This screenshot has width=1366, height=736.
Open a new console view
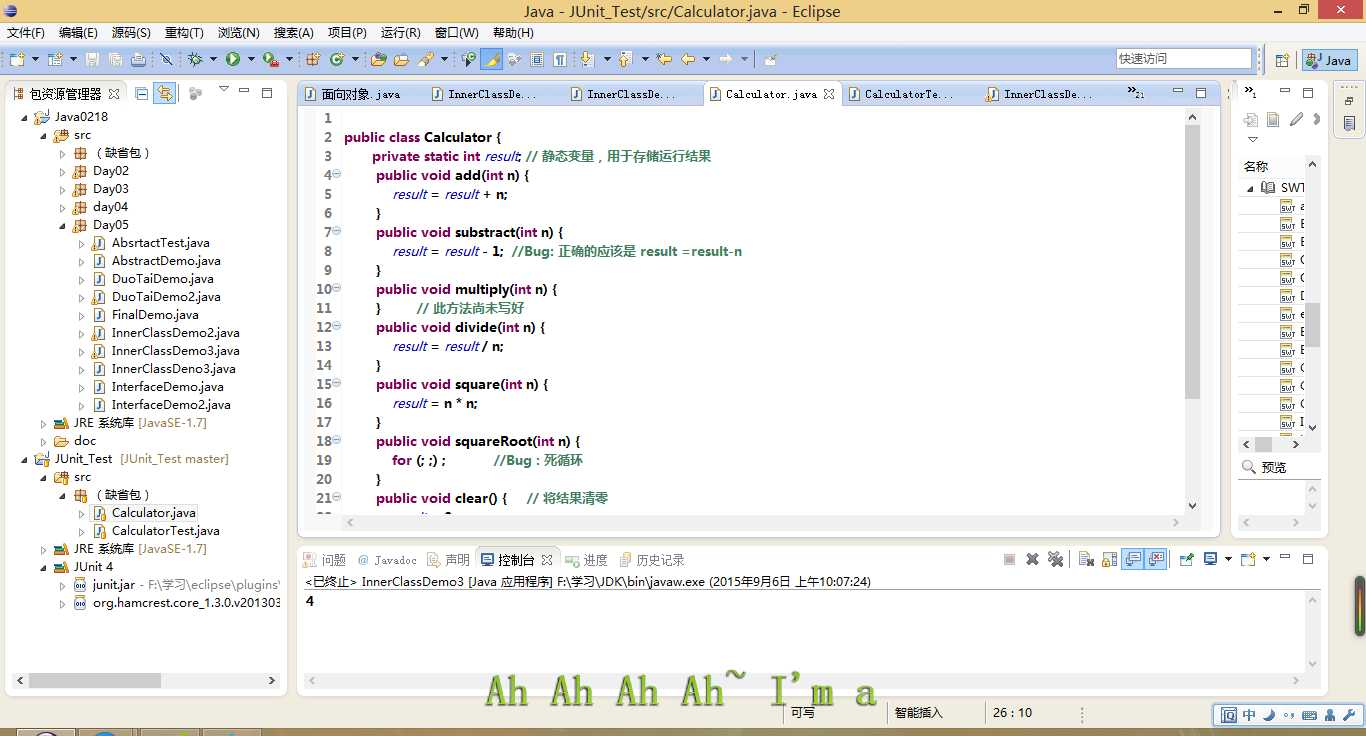click(1248, 559)
